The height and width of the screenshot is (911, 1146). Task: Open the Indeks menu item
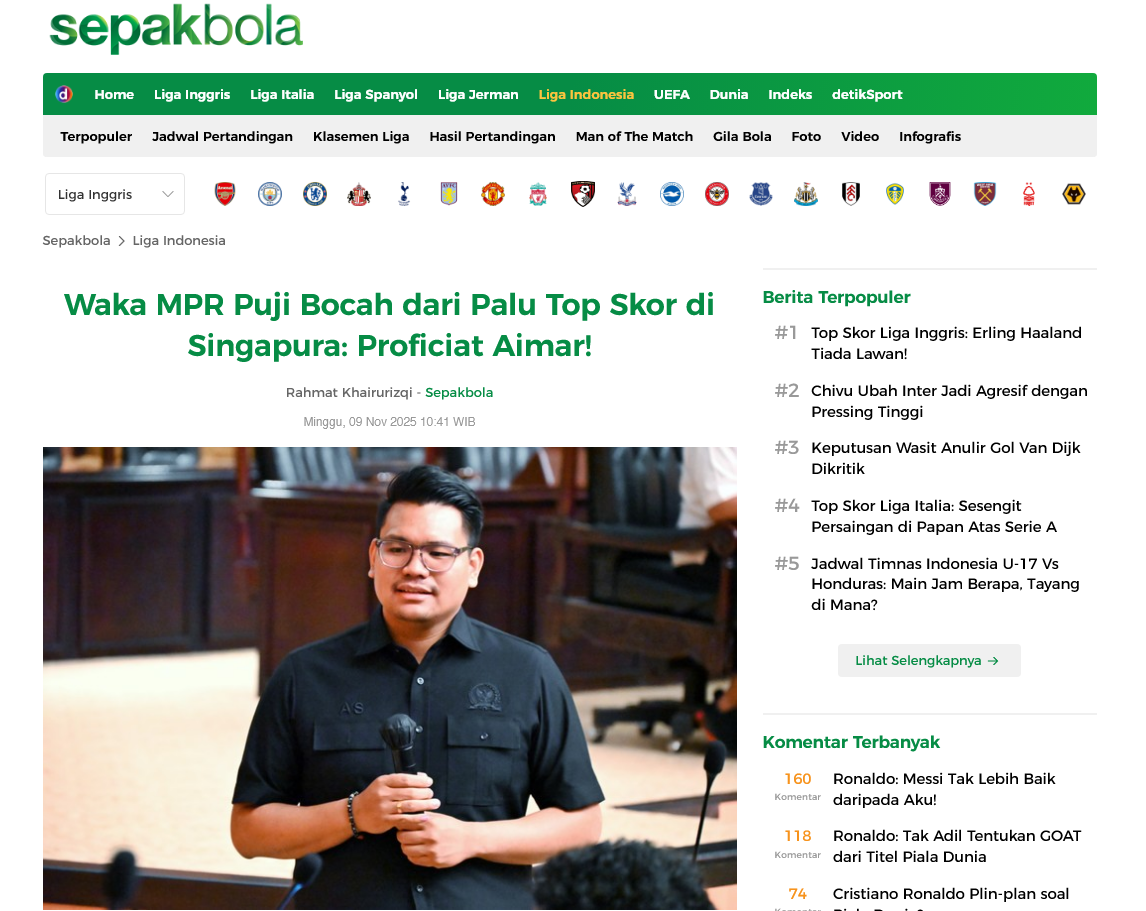pos(790,94)
